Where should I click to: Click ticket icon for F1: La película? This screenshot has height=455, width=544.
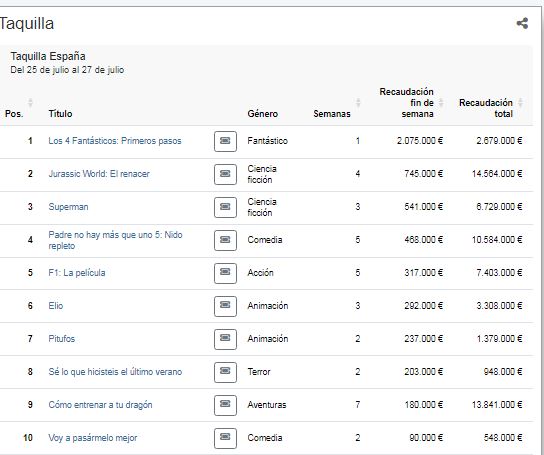[x=225, y=273]
